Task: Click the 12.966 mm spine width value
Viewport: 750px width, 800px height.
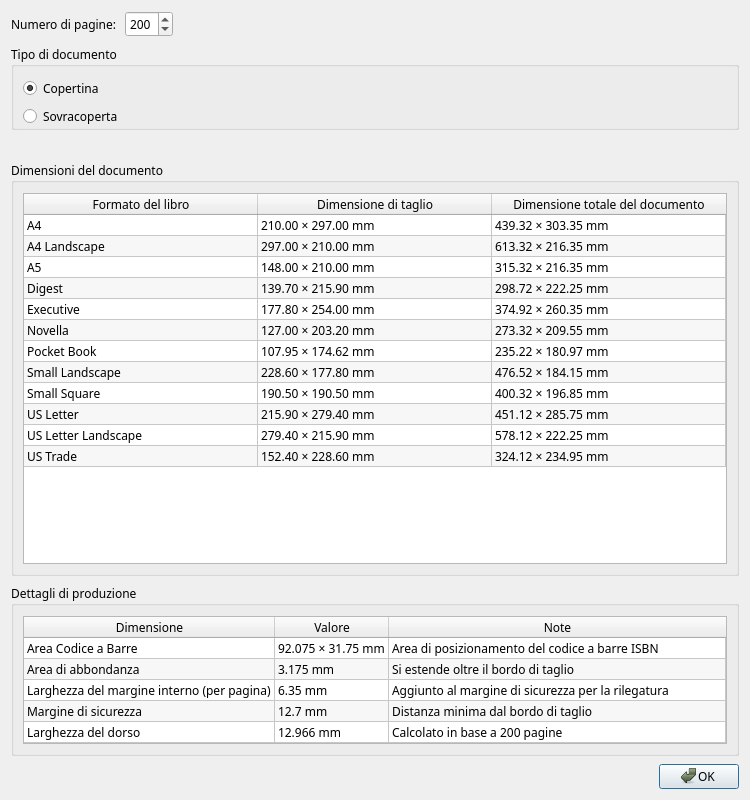Action: click(x=332, y=732)
